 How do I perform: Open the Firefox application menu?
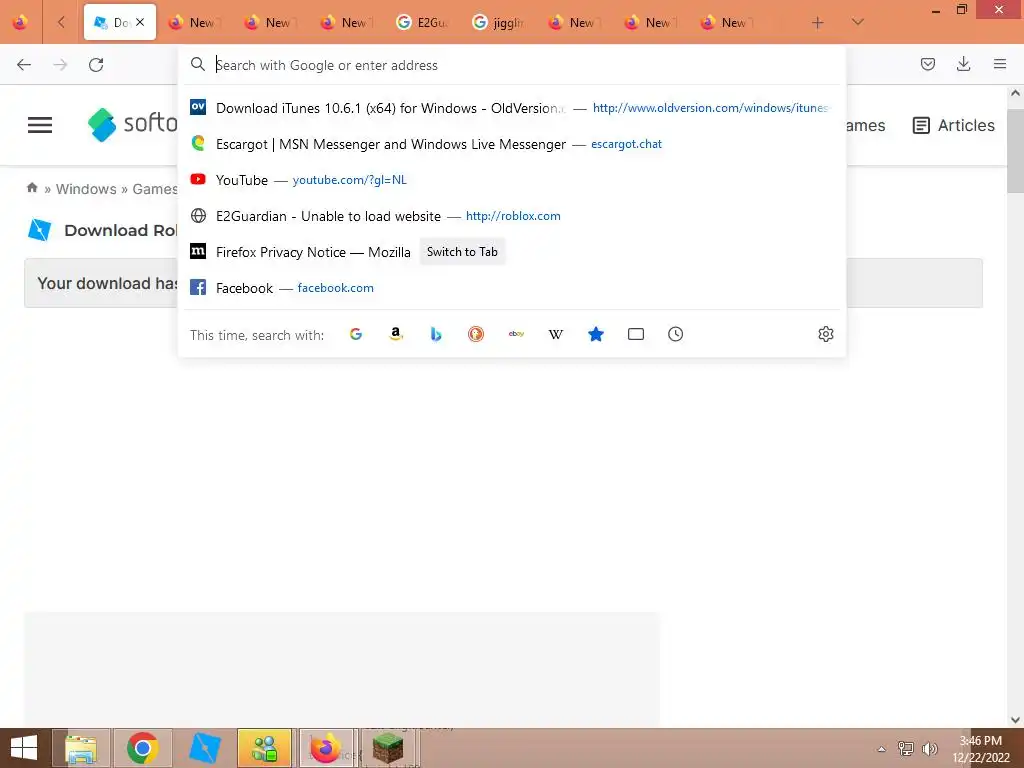1000,64
